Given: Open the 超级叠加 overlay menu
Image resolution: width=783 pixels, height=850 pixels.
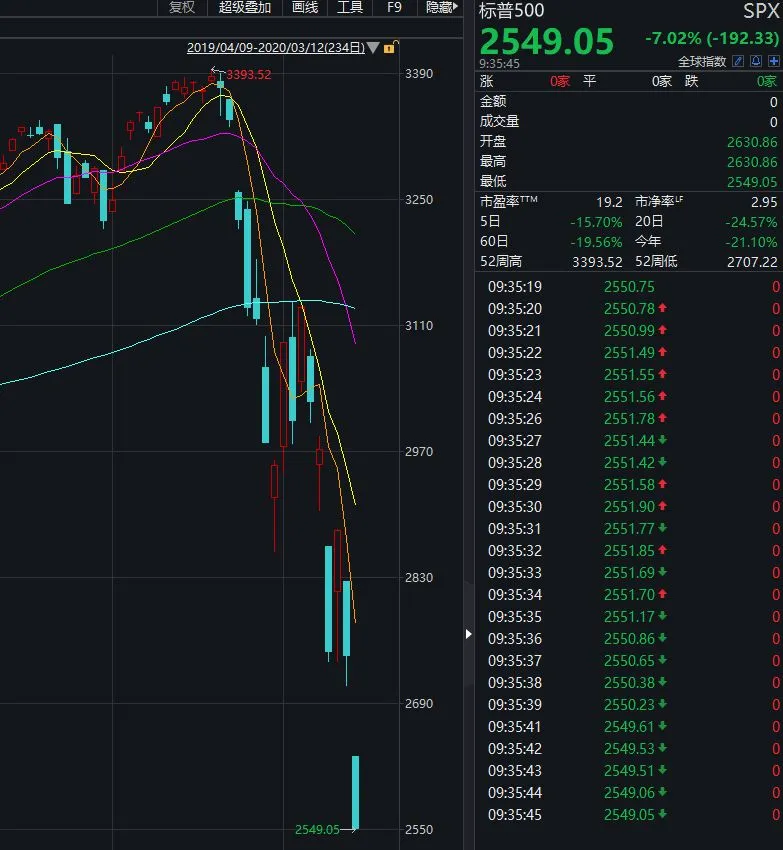Looking at the screenshot, I should coord(245,7).
